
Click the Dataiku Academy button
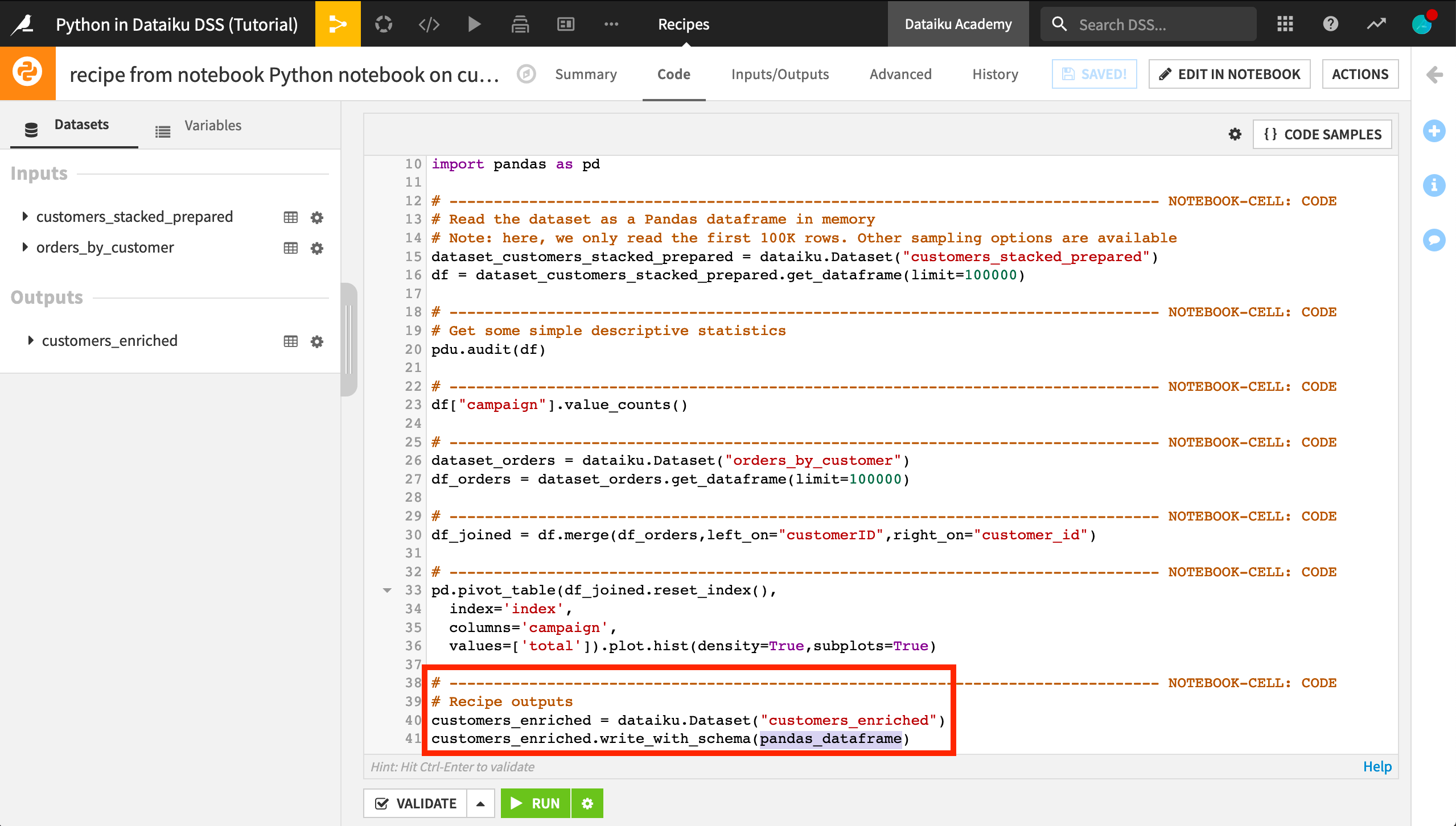(958, 24)
